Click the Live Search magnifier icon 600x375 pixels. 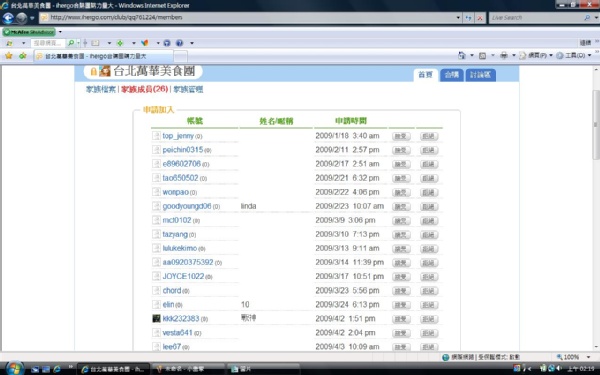[x=587, y=18]
